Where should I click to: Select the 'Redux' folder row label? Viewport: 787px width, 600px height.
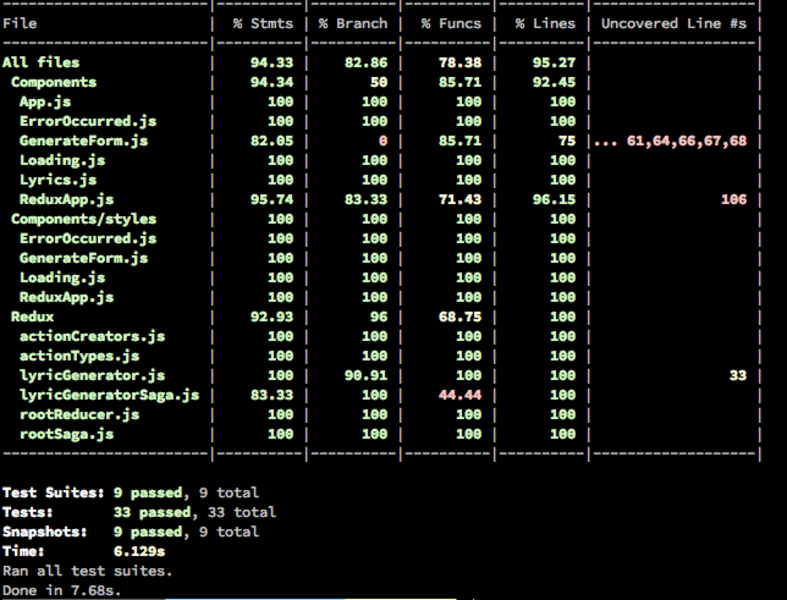click(32, 317)
